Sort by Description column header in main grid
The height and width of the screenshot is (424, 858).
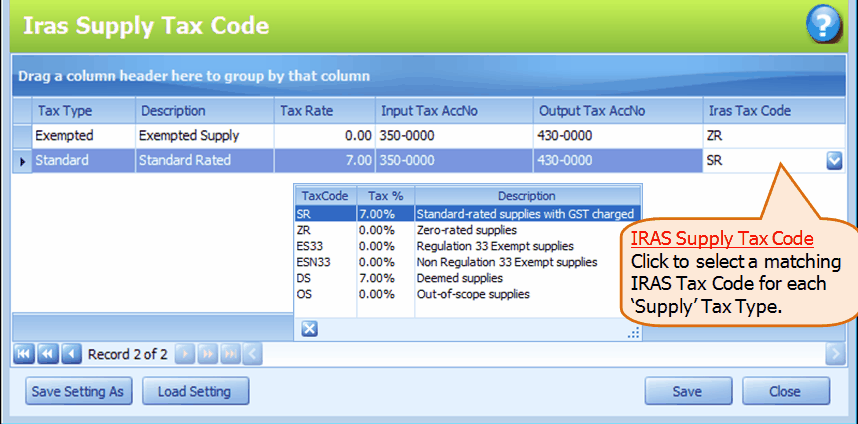tap(205, 111)
